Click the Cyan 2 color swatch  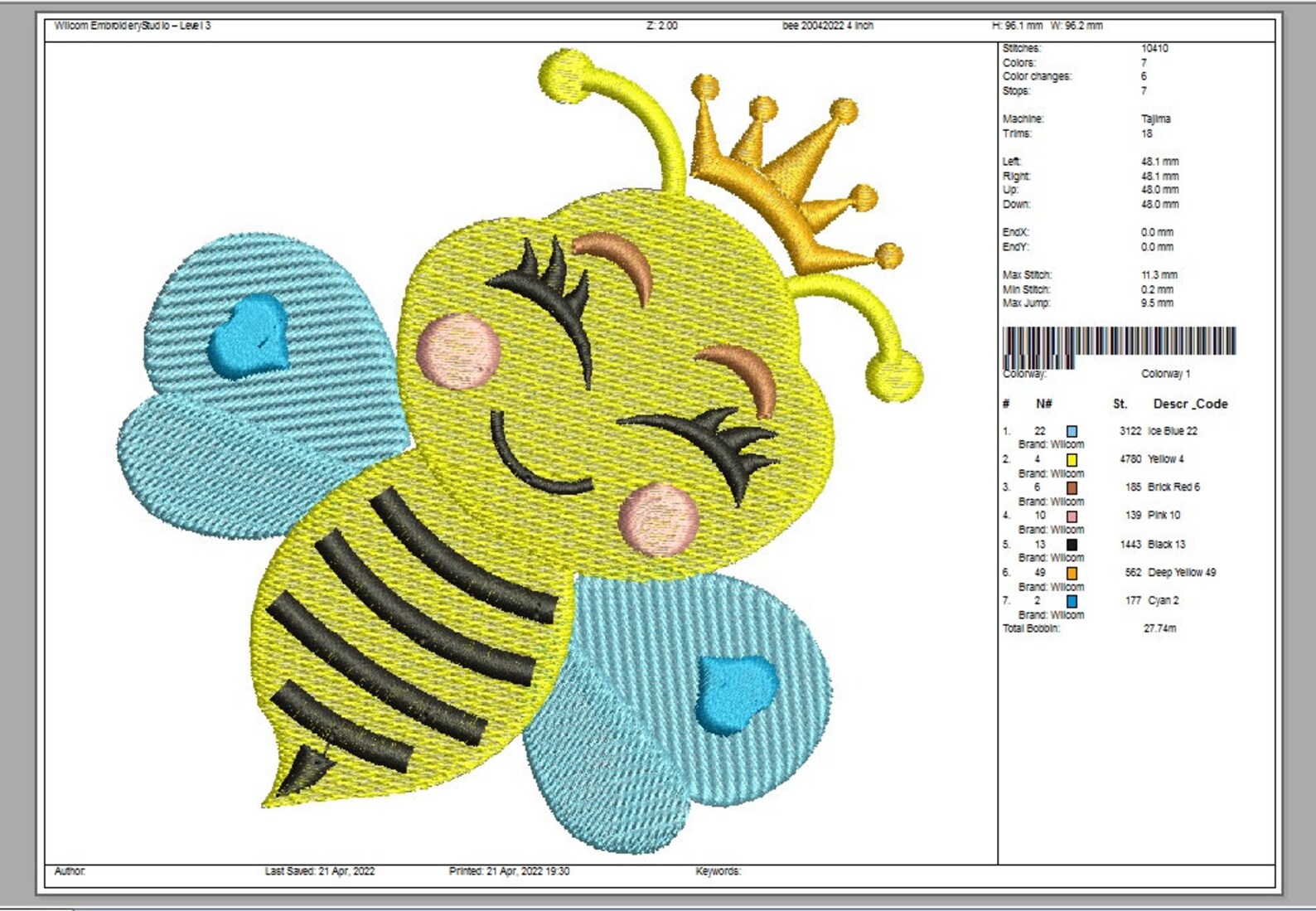[1072, 601]
